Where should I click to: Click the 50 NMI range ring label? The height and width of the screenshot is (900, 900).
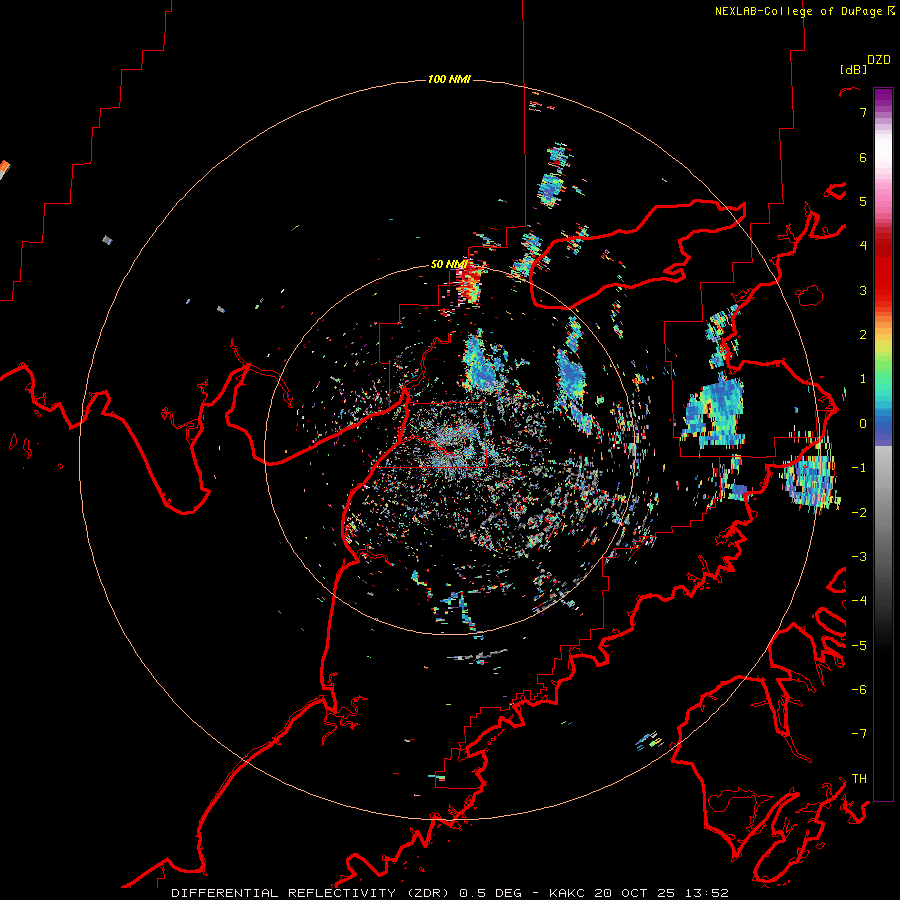coord(449,264)
